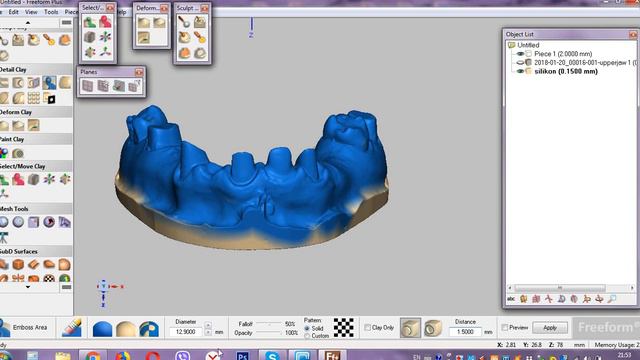Click the eraser brush icon in bottom toolbar
The width and height of the screenshot is (640, 360).
pos(72,327)
